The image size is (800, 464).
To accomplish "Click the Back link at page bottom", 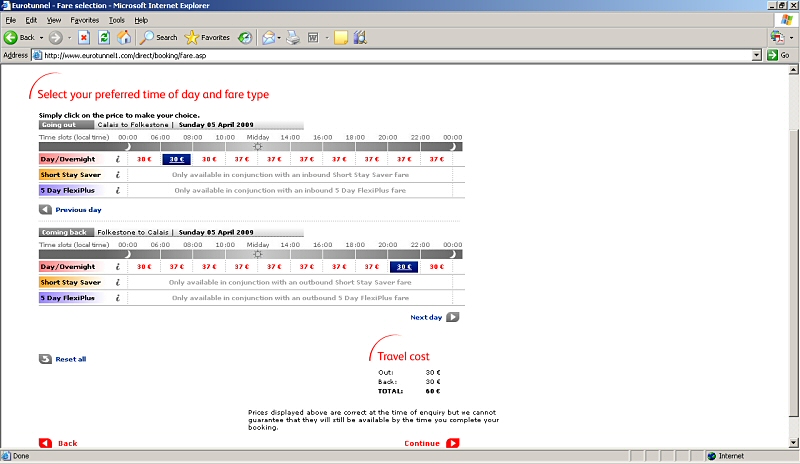I will [x=67, y=443].
